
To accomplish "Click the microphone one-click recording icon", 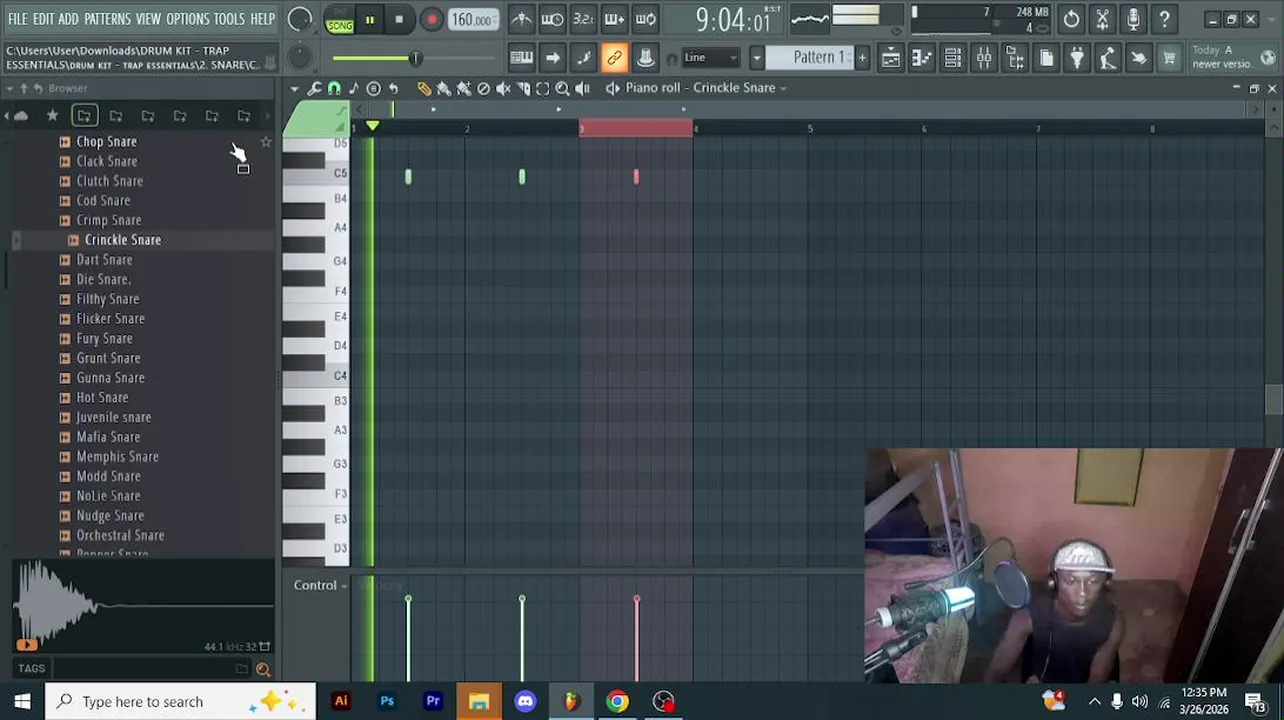I will [x=1133, y=19].
